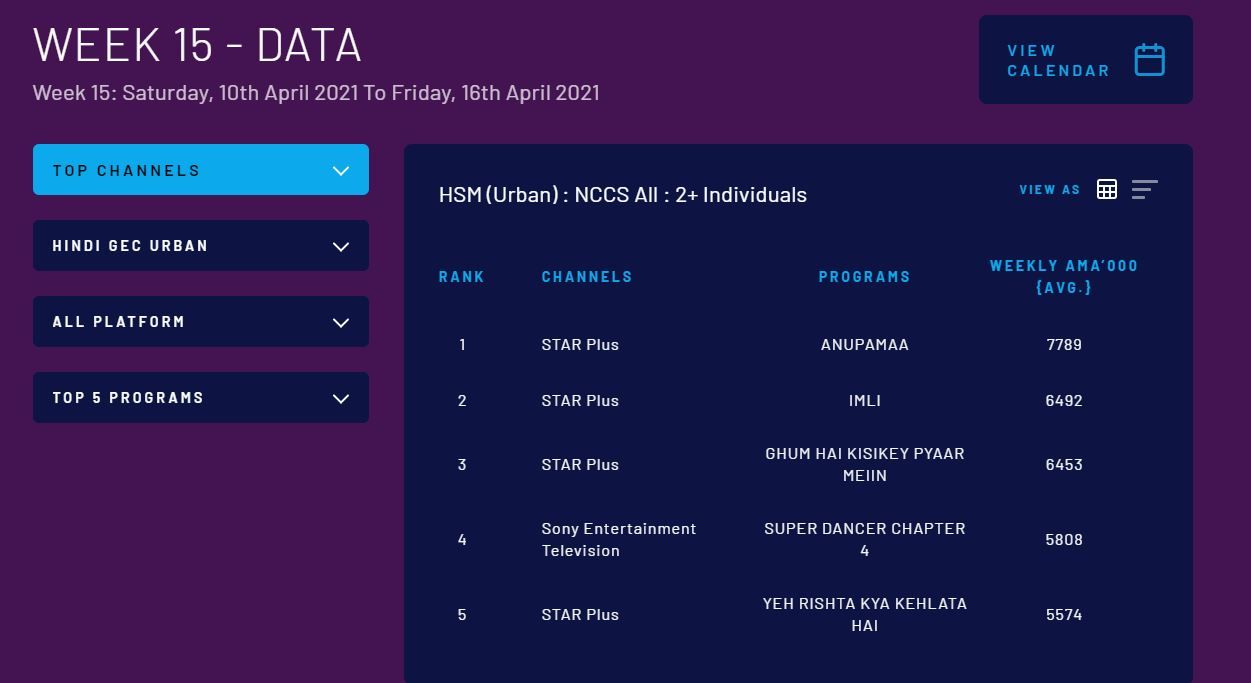Select Yeh Rishta Kya Kehlata Hai program
Image resolution: width=1251 pixels, height=683 pixels.
865,615
